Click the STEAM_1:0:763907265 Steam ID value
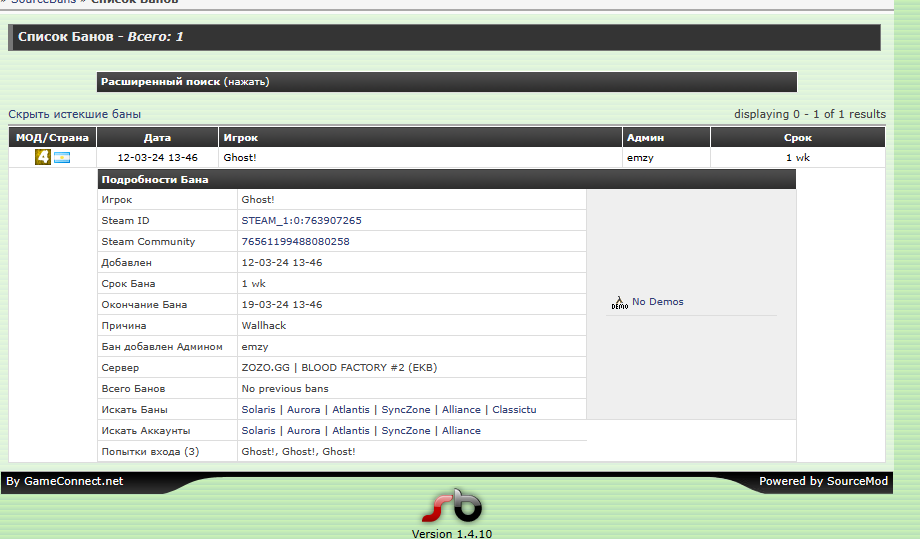This screenshot has width=920, height=539. [301, 221]
